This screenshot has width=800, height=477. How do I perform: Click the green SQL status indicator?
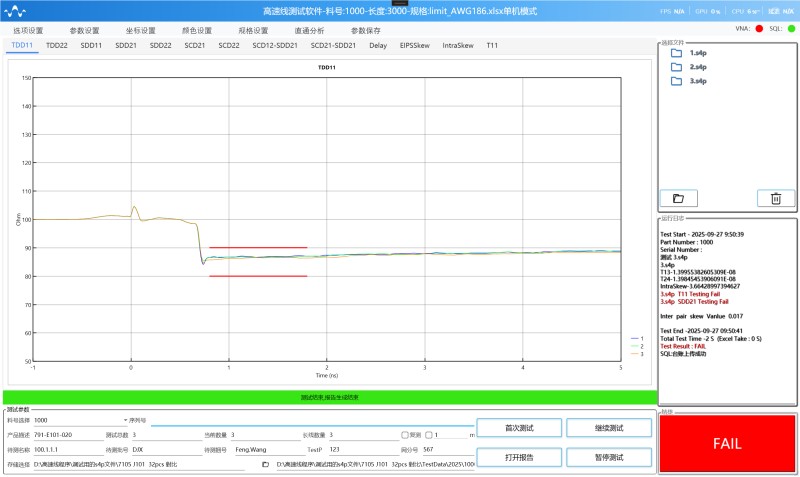[792, 29]
